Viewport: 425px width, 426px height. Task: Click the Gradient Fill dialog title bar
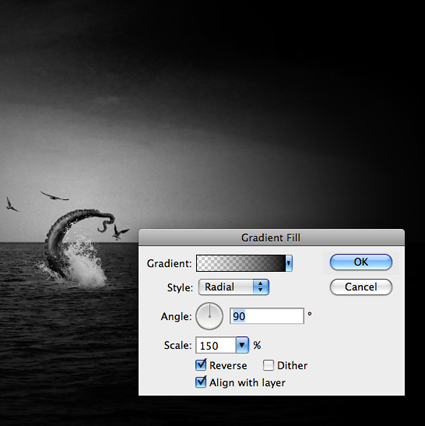(x=271, y=238)
